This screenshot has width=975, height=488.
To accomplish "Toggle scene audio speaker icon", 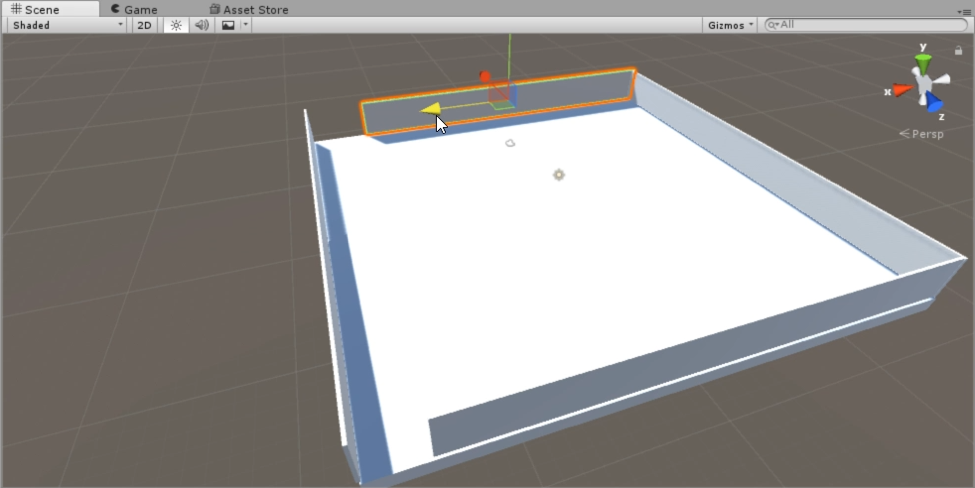I will coord(201,25).
